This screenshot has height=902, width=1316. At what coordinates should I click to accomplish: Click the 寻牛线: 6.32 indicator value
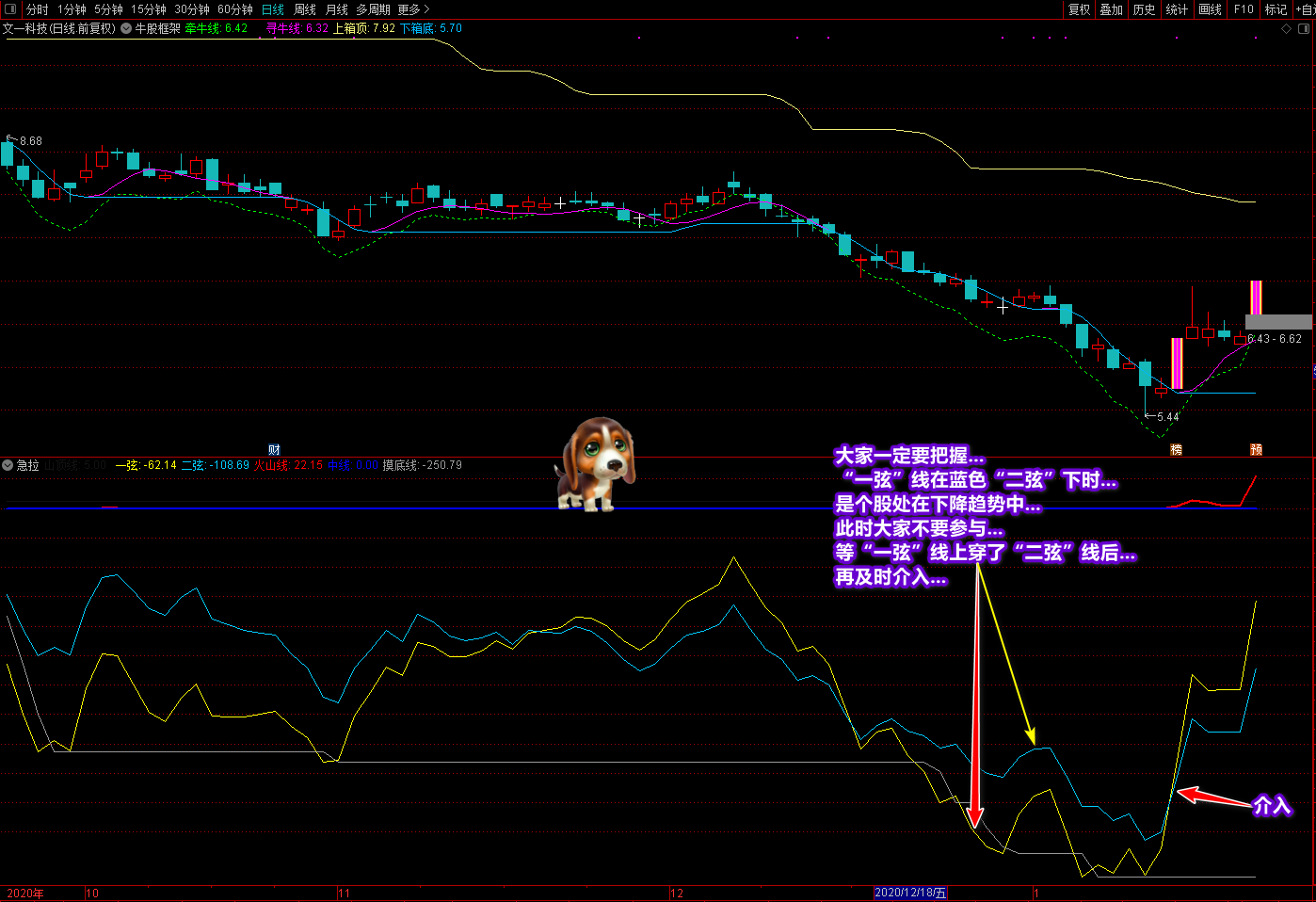coord(297,28)
